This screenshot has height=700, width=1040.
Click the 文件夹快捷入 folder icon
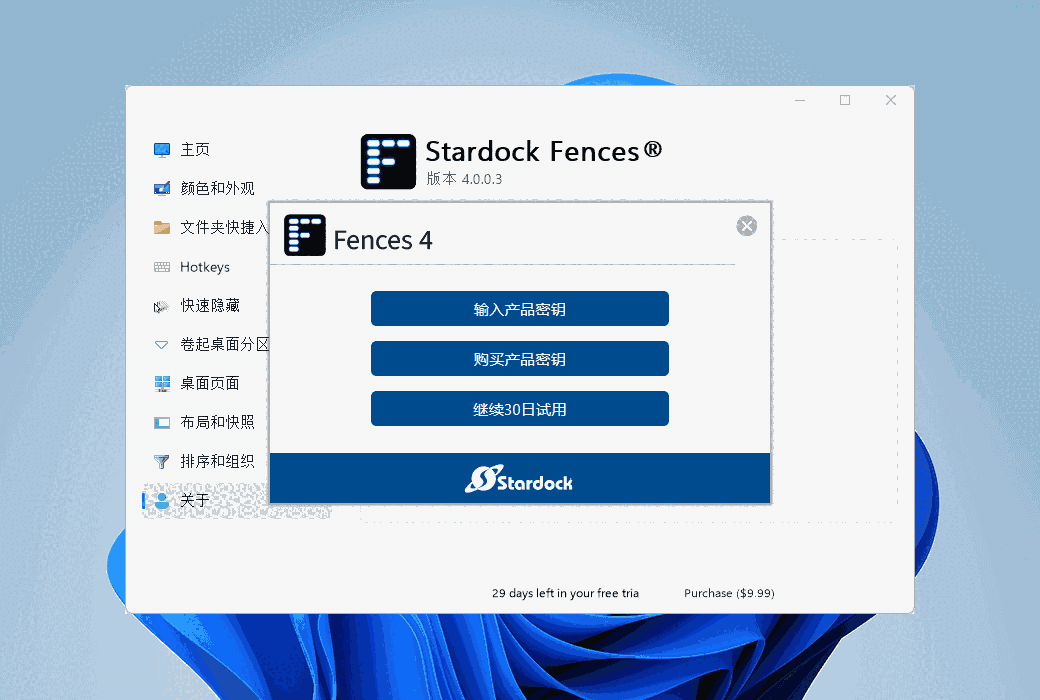pos(162,228)
